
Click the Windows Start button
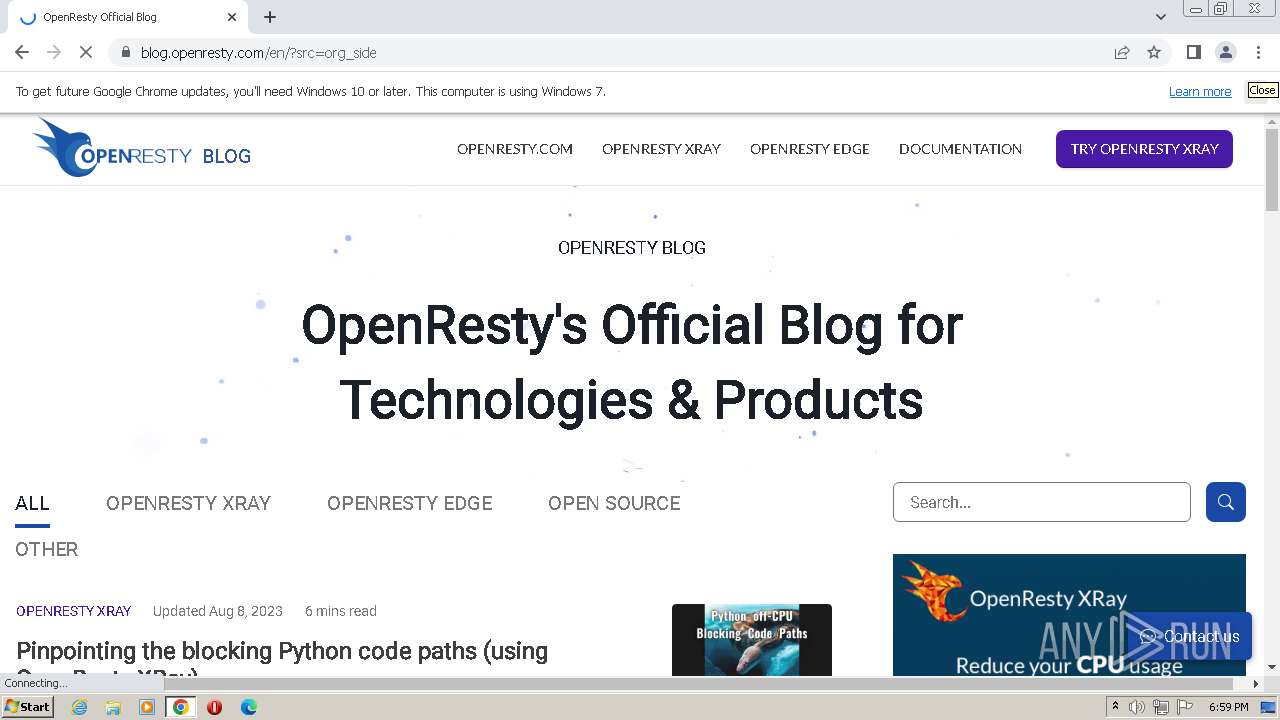tap(27, 707)
